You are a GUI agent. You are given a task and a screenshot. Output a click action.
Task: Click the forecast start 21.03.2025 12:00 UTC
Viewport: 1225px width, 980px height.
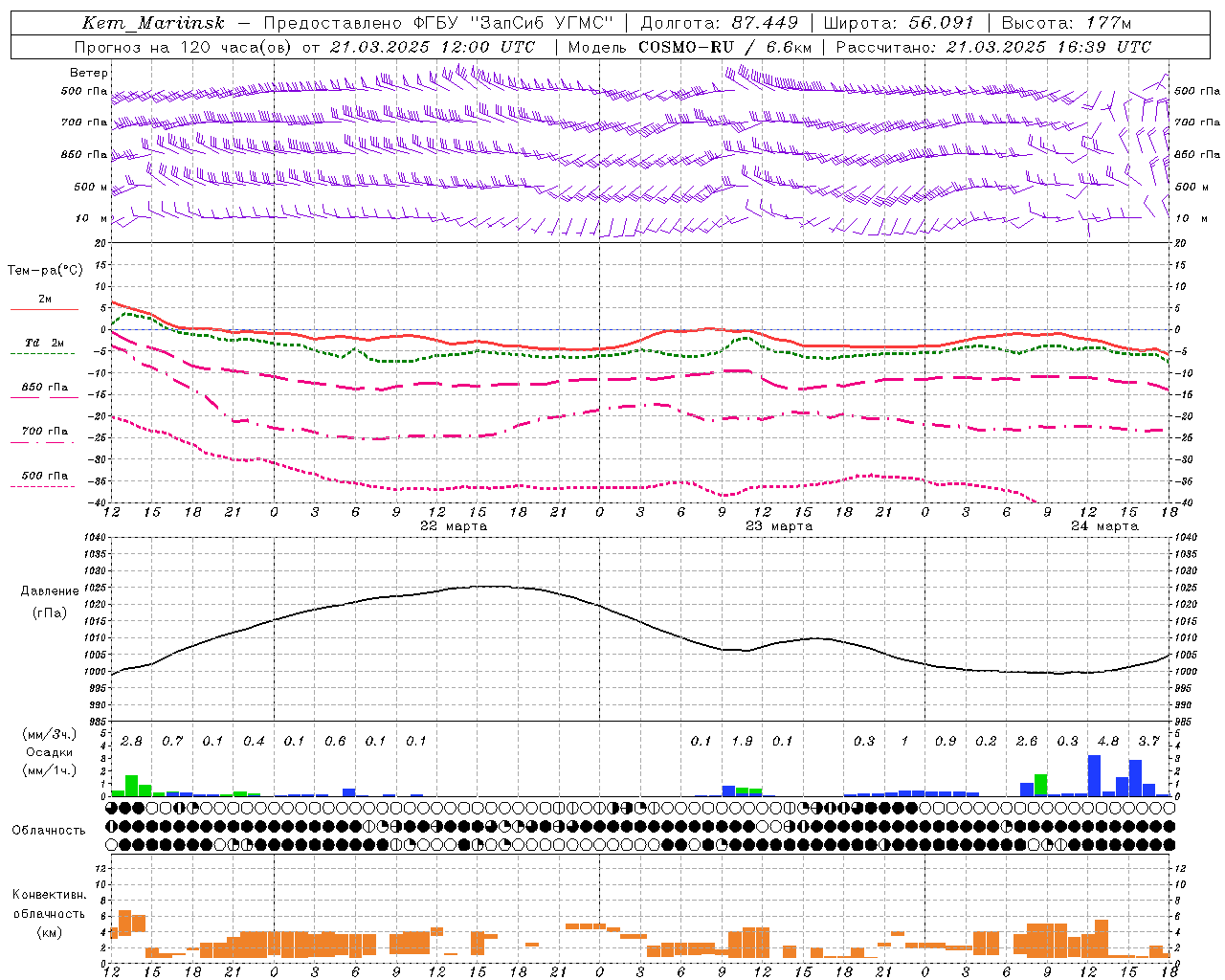[x=433, y=47]
